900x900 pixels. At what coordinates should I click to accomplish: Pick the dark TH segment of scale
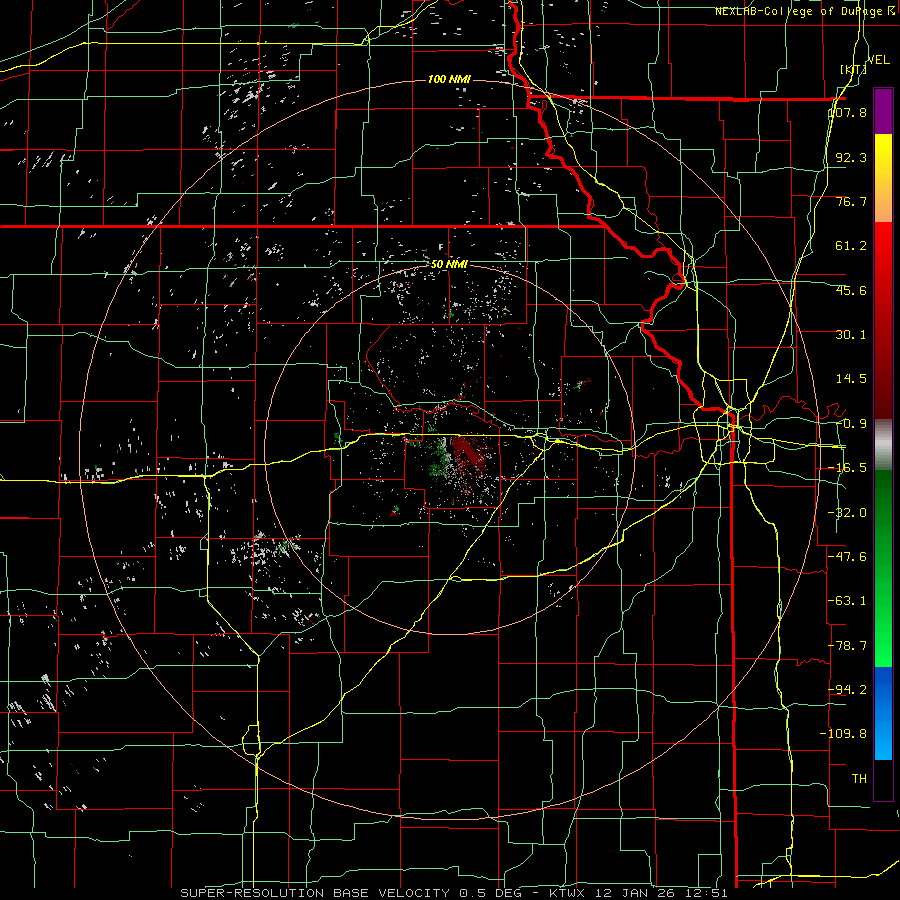(x=883, y=779)
